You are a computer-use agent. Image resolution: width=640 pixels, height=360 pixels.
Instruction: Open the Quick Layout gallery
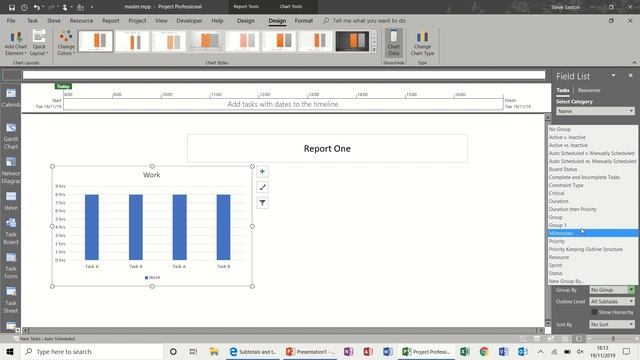39,43
